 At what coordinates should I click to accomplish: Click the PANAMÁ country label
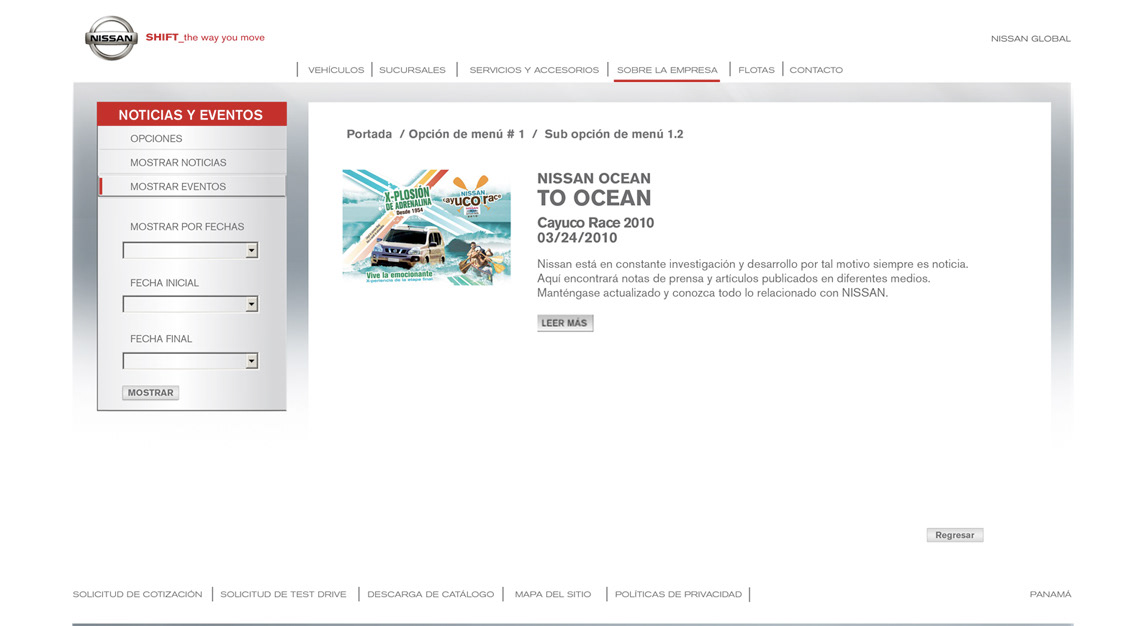pyautogui.click(x=1050, y=594)
